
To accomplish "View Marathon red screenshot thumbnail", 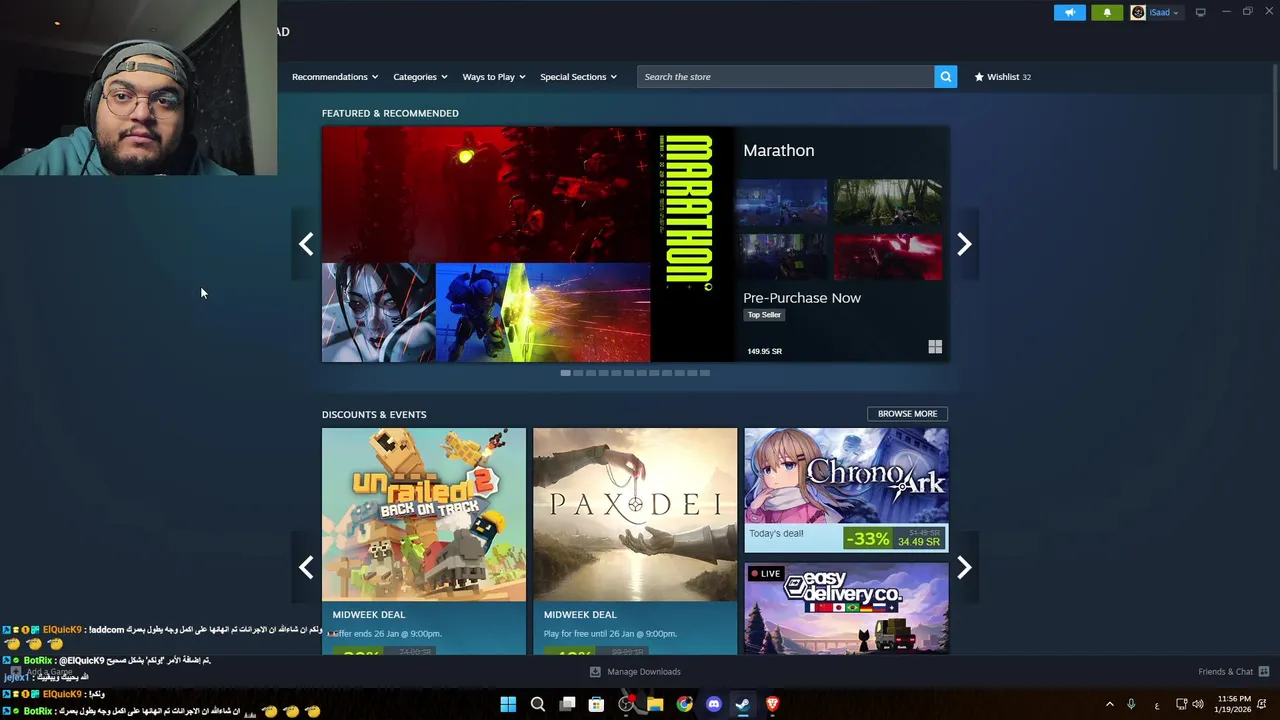I will click(x=887, y=258).
